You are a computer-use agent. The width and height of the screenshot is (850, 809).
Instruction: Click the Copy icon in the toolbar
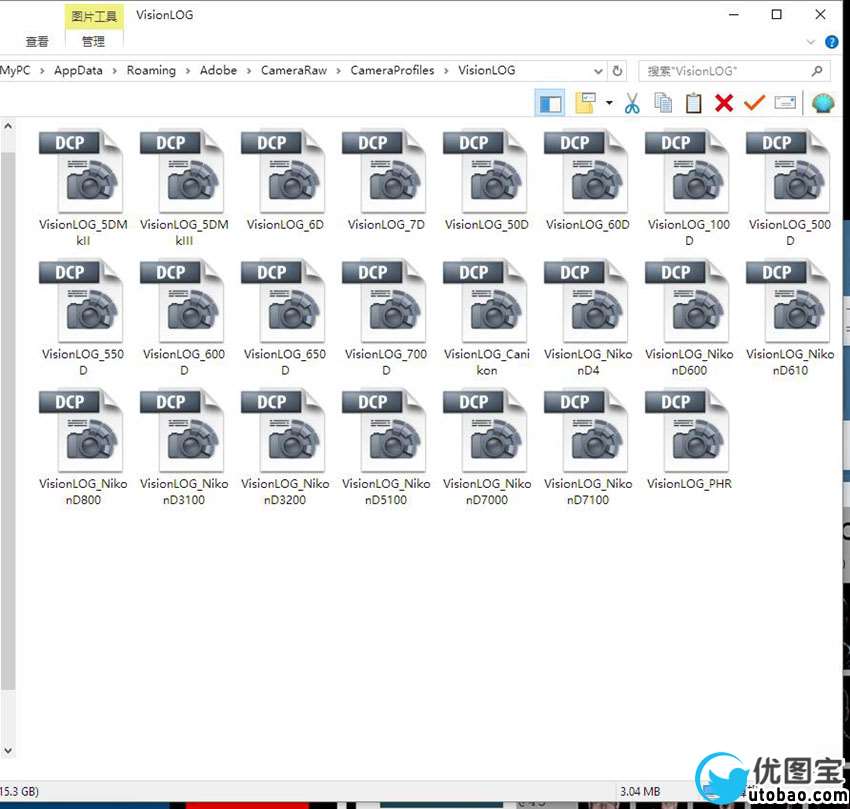tap(663, 102)
